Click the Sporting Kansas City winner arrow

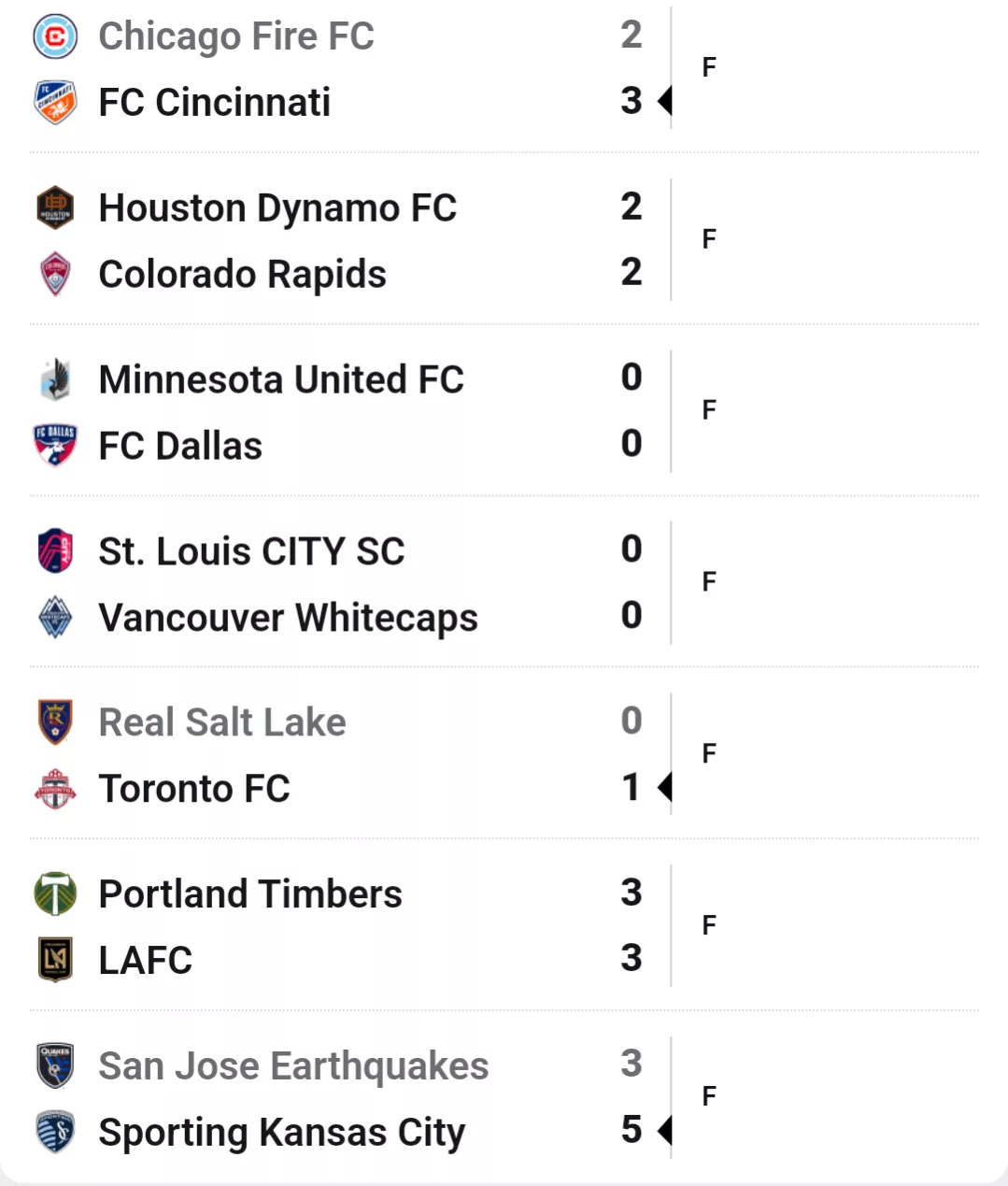point(665,1131)
